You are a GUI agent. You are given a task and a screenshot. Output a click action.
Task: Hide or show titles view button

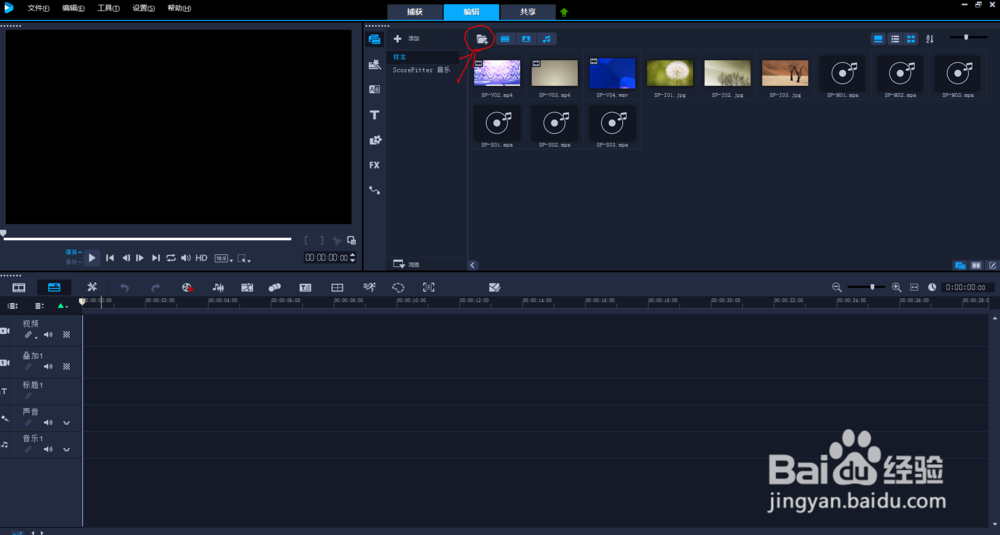878,39
